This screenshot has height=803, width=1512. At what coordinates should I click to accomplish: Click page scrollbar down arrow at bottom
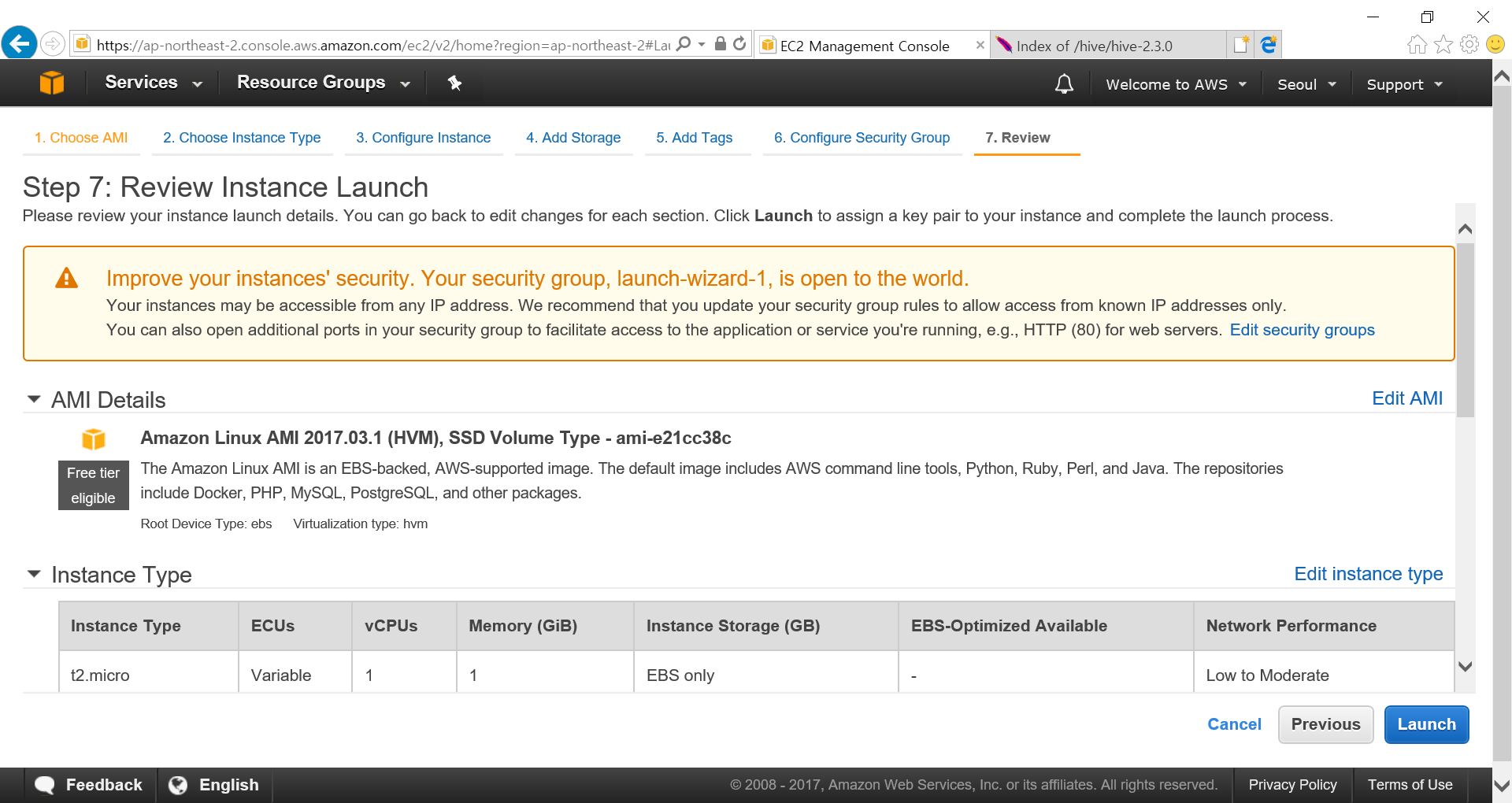coord(1502,785)
